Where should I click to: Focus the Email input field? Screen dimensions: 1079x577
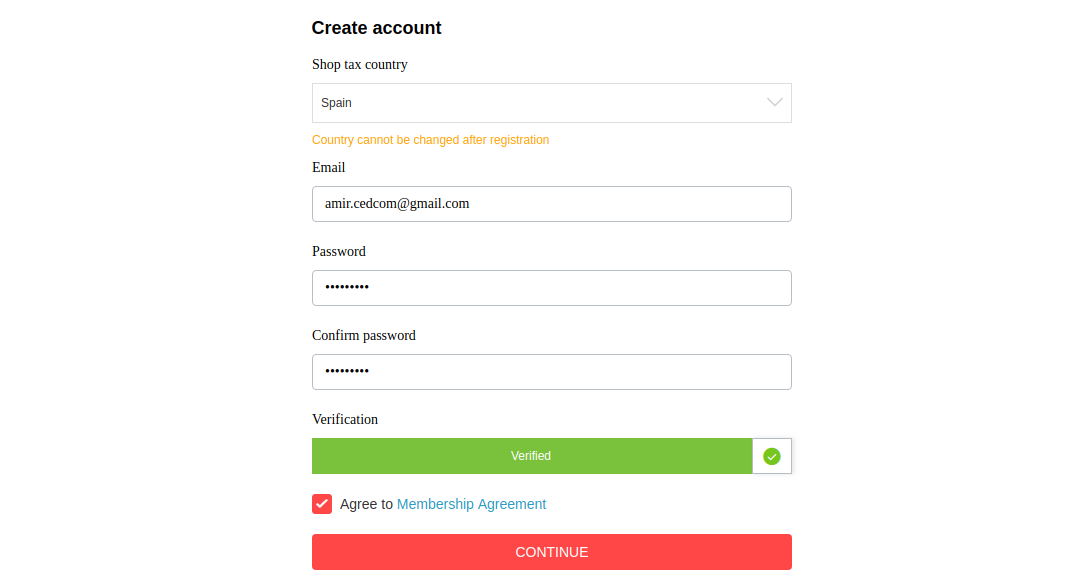pyautogui.click(x=551, y=204)
